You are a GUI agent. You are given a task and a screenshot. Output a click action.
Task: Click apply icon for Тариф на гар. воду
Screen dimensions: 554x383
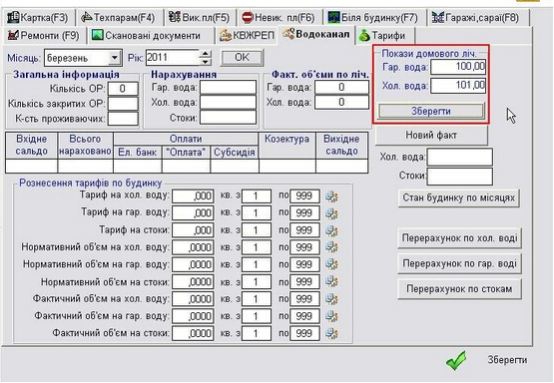pos(331,213)
